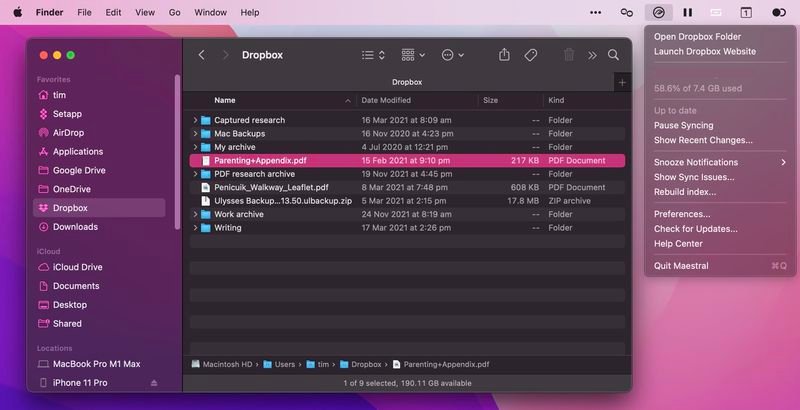Select the Penicuik_Walkway_Leaflet.pdf file

pos(407,188)
